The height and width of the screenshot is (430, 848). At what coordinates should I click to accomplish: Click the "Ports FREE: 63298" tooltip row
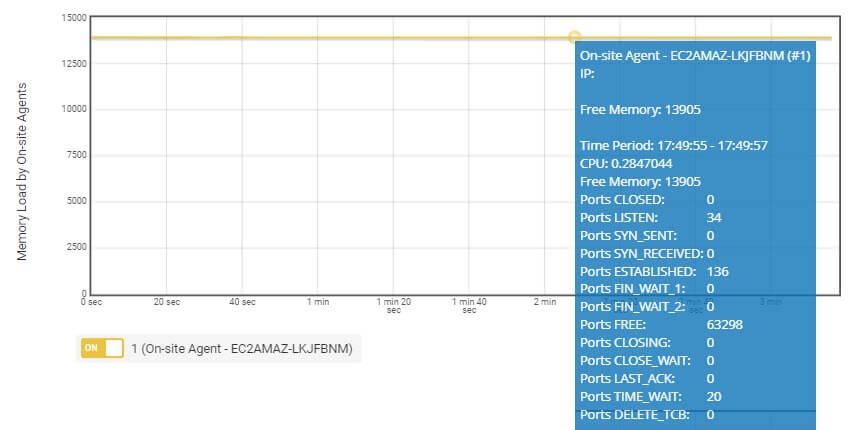[661, 325]
